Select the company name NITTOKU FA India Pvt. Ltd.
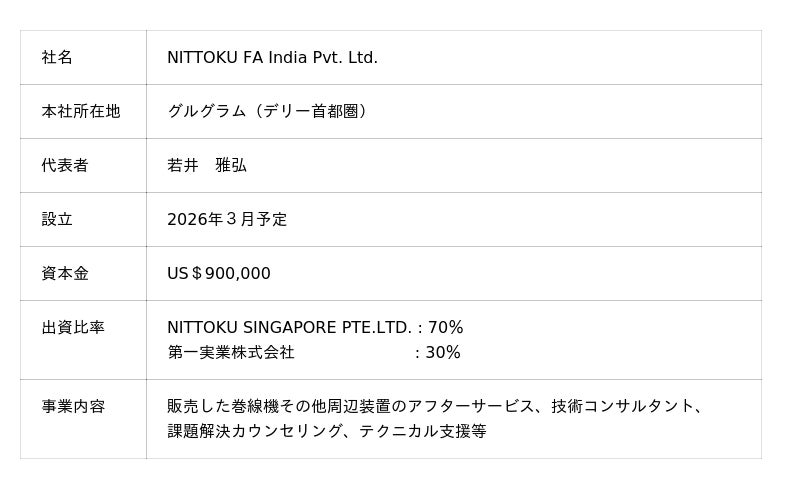Viewport: 800px width, 489px height. (272, 58)
